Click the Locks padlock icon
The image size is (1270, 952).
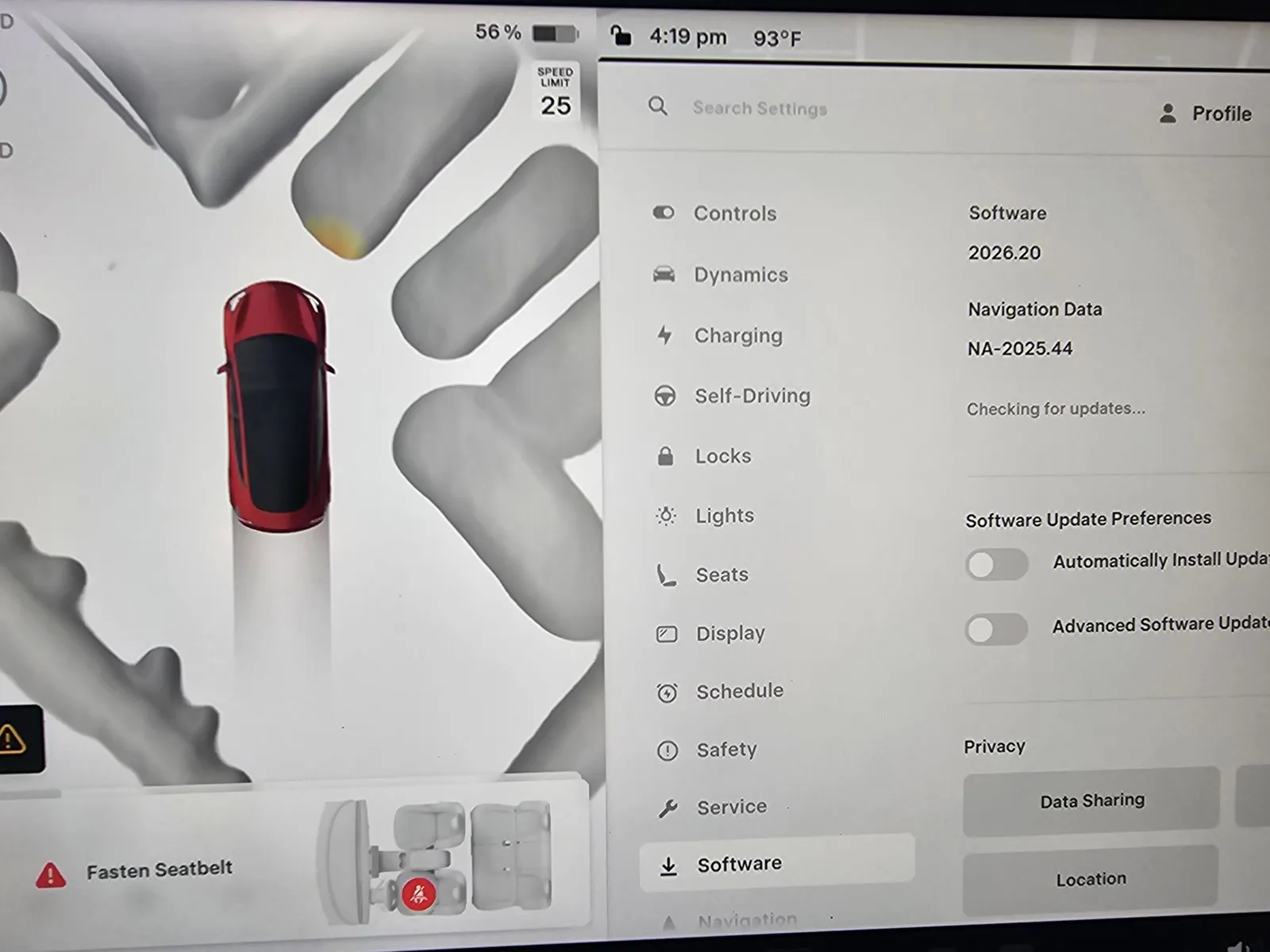pos(665,455)
